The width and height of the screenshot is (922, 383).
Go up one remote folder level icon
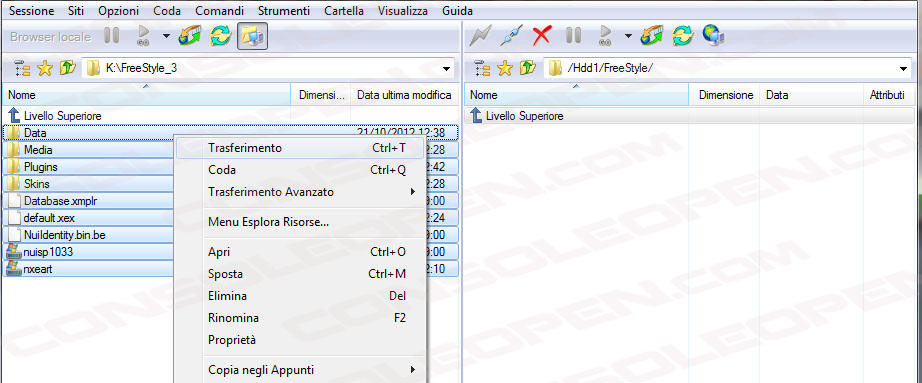[x=527, y=69]
